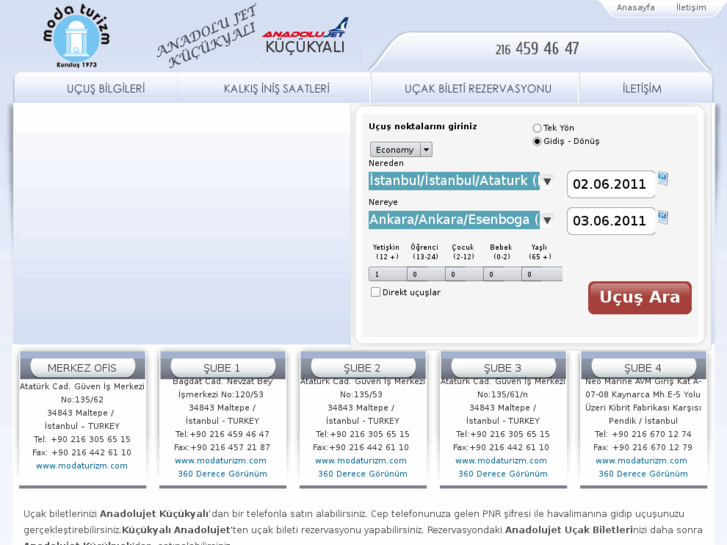Open 360 Derece Görünüm under ŞUBE 2

click(x=363, y=474)
